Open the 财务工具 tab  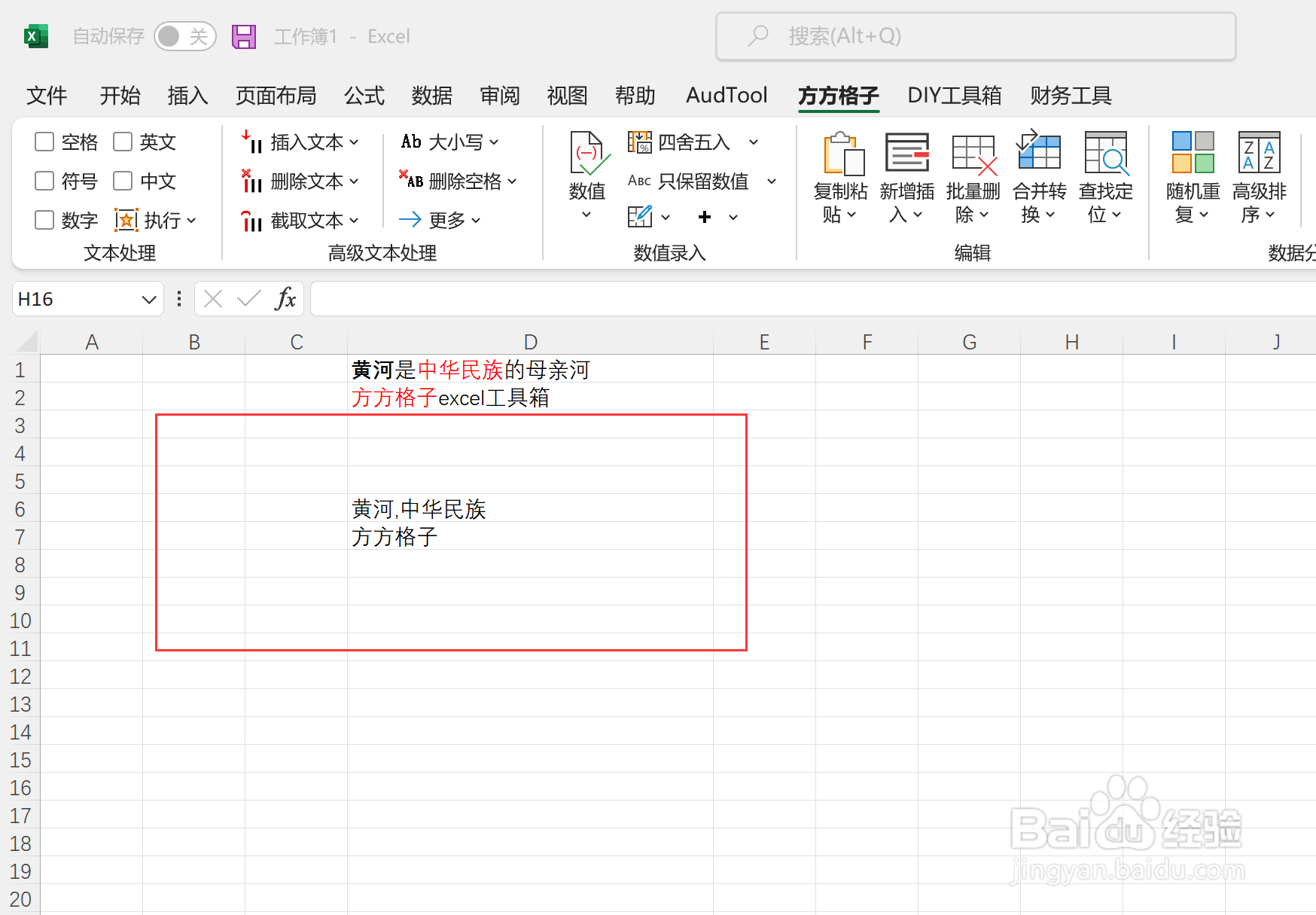(x=1071, y=96)
